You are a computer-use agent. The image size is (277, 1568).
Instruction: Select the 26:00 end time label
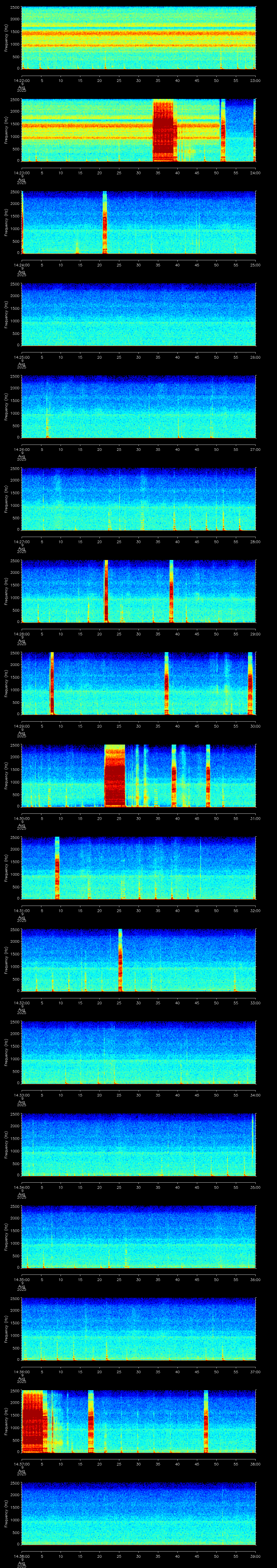[255, 357]
